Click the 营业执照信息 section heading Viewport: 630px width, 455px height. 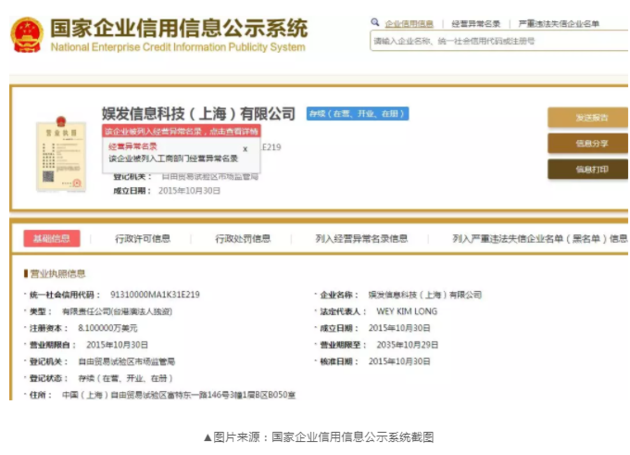click(x=55, y=274)
